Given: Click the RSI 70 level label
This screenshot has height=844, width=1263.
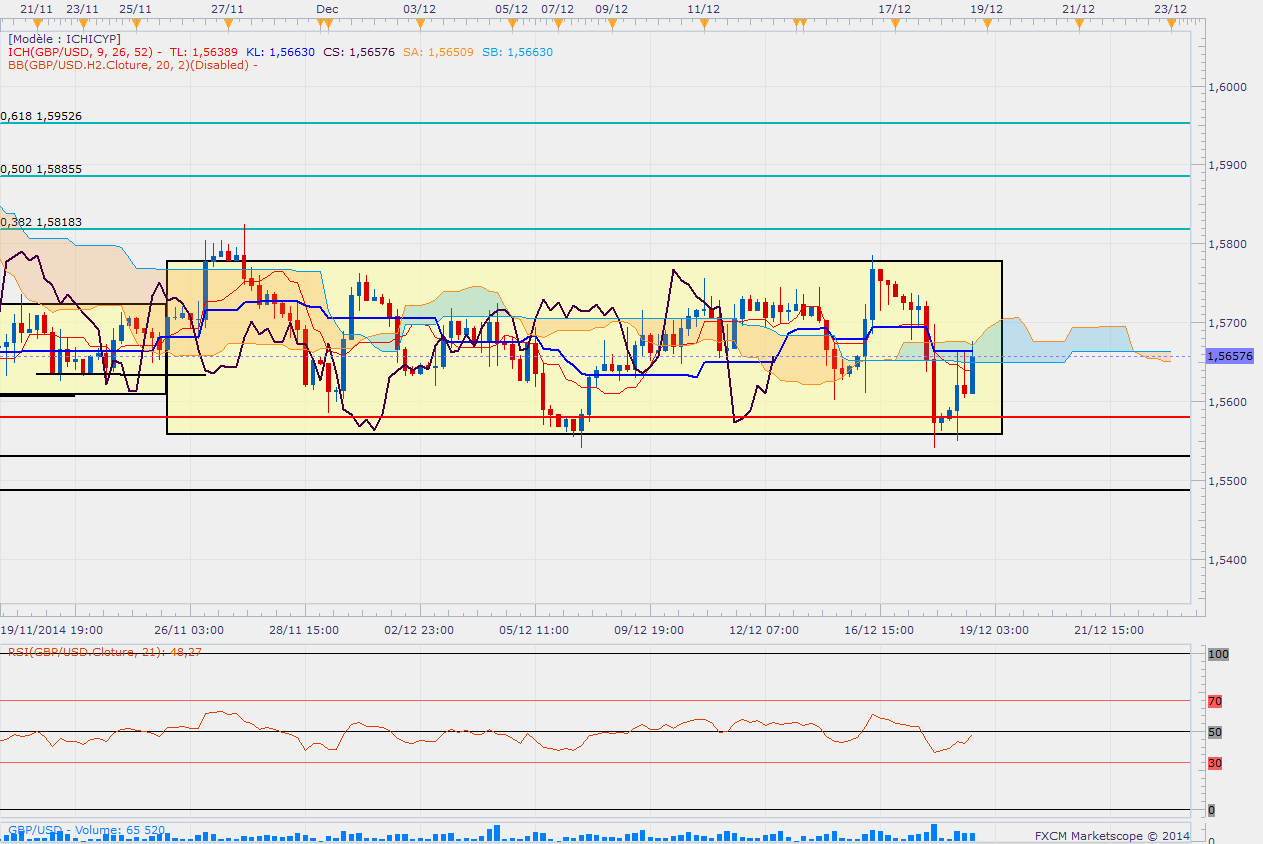Looking at the screenshot, I should pyautogui.click(x=1215, y=701).
